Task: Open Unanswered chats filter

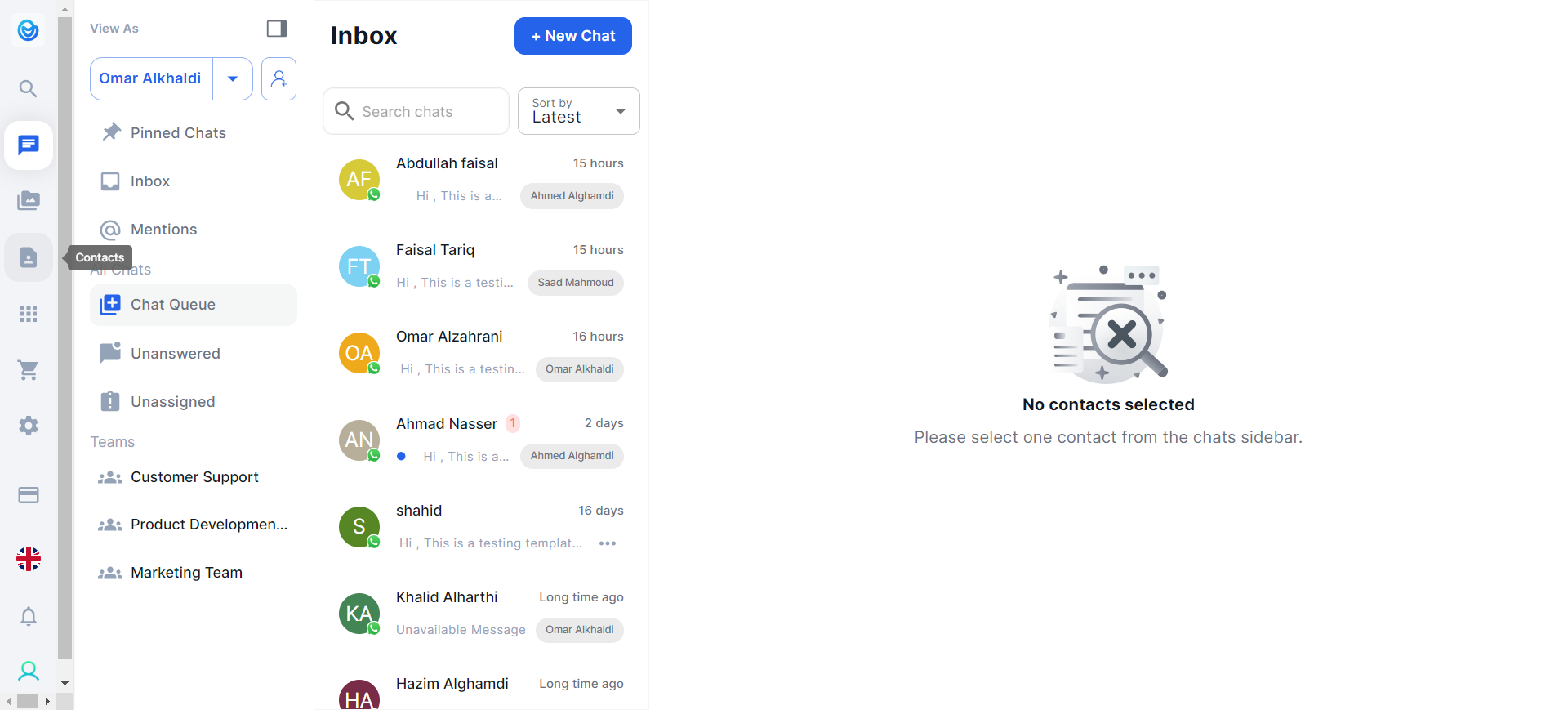Action: pos(175,354)
